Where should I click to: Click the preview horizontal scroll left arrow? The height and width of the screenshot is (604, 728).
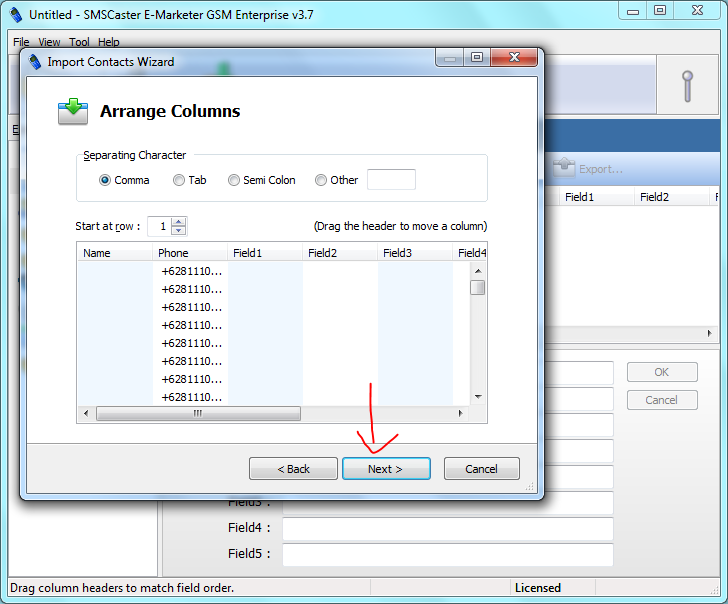[x=86, y=413]
